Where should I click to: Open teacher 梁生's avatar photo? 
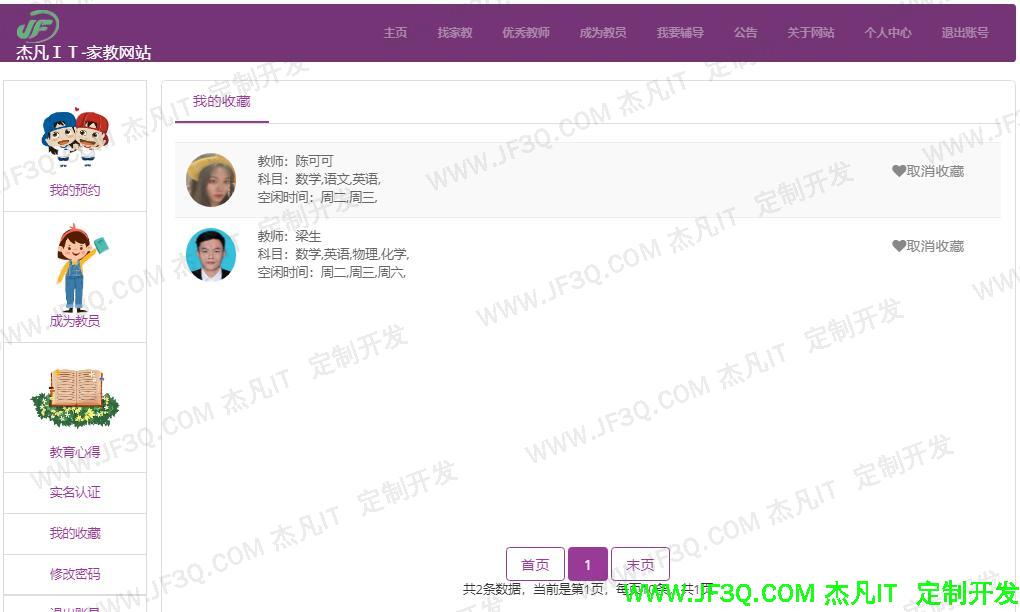click(x=211, y=255)
